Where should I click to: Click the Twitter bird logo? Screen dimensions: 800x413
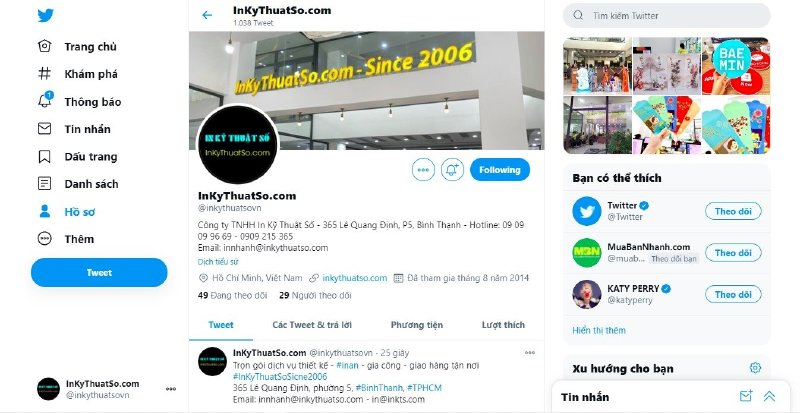(45, 16)
